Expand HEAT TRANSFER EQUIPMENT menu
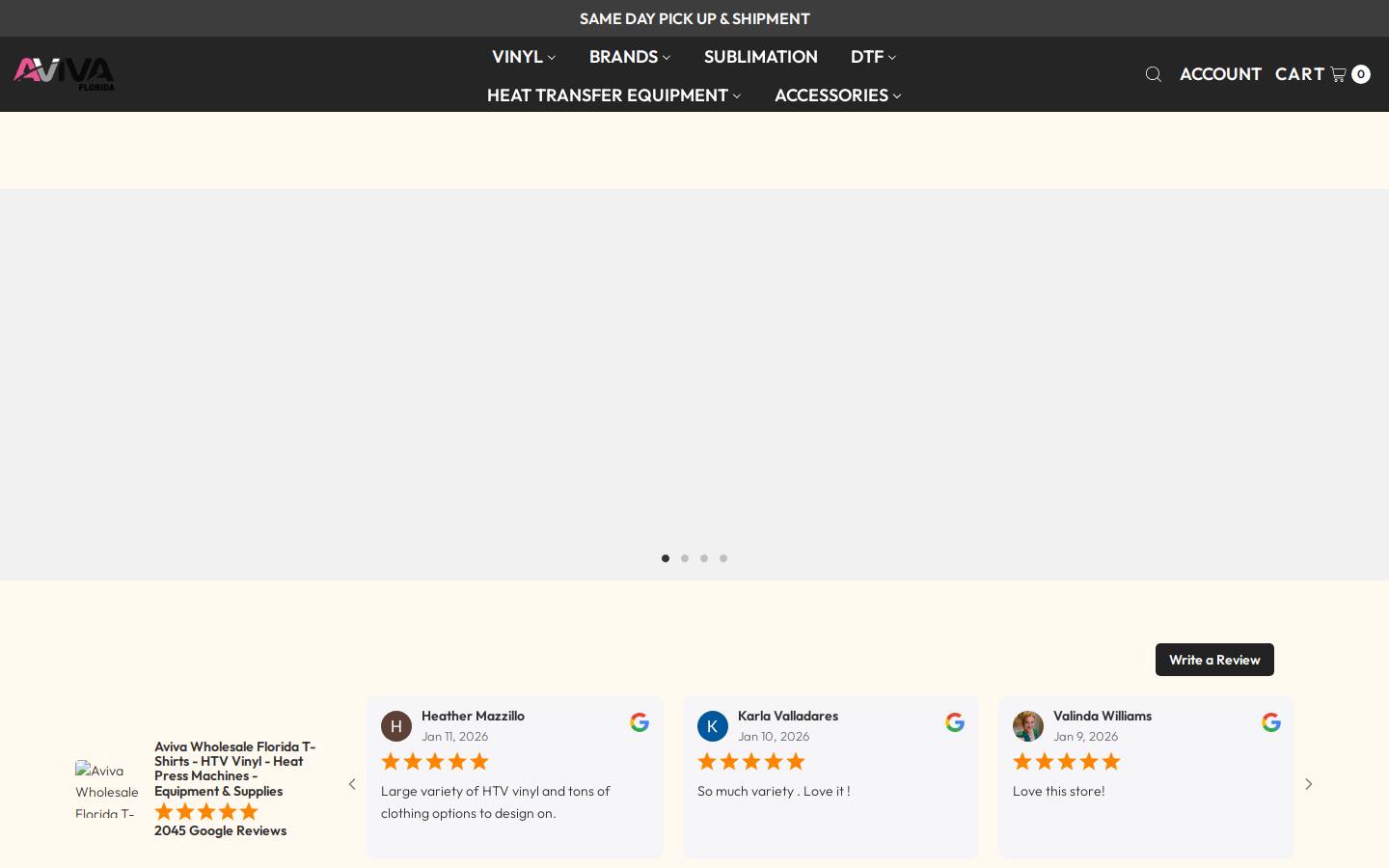Screen dimensions: 1389x868 tap(614, 95)
